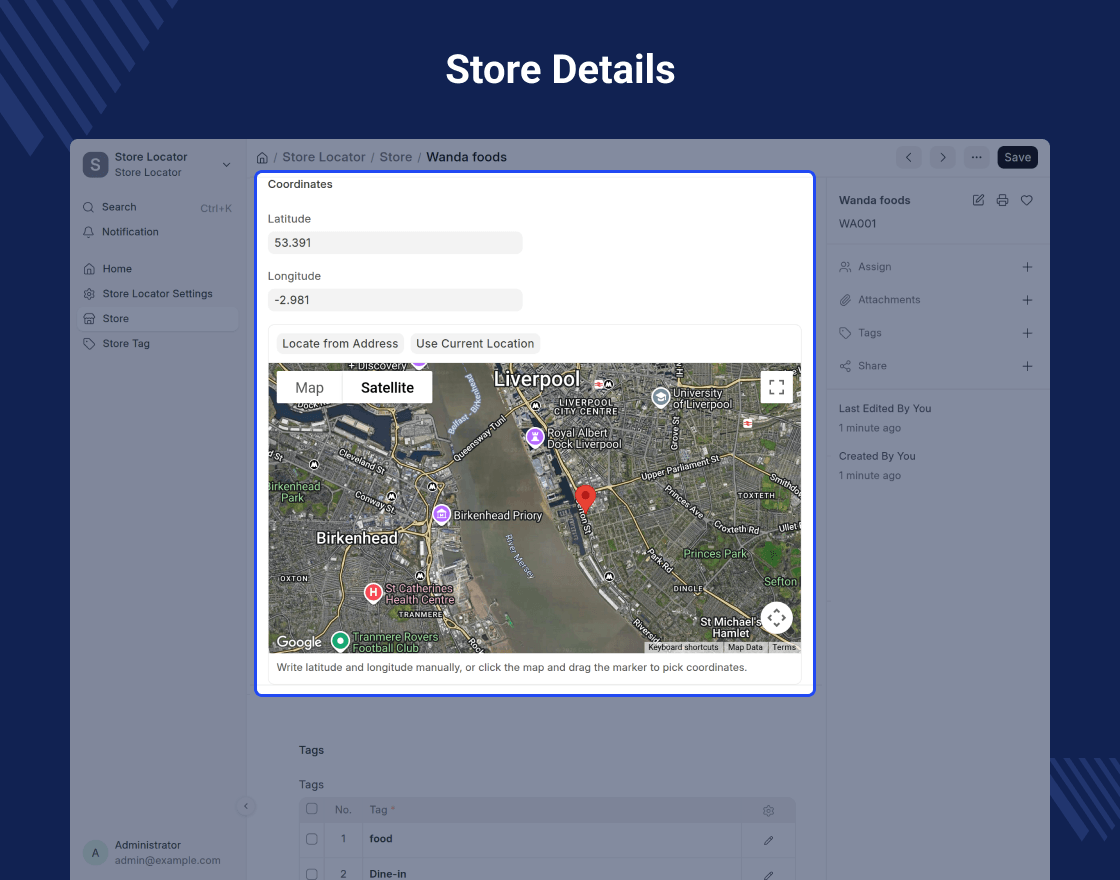Click Map Data link on map

[x=745, y=647]
